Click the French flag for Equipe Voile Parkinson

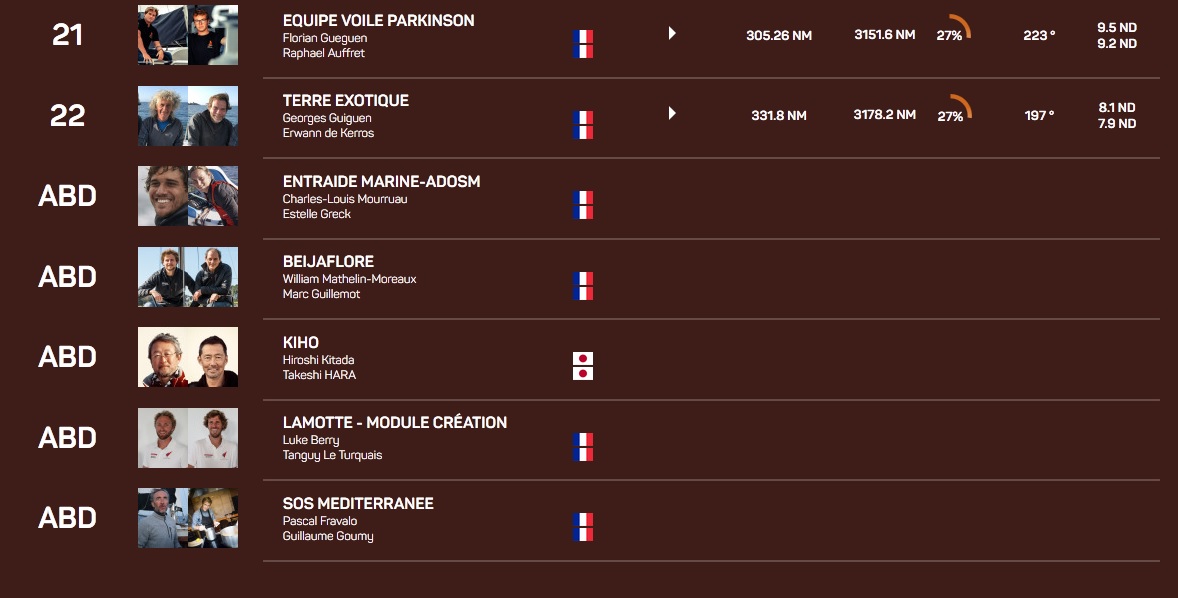[x=583, y=44]
